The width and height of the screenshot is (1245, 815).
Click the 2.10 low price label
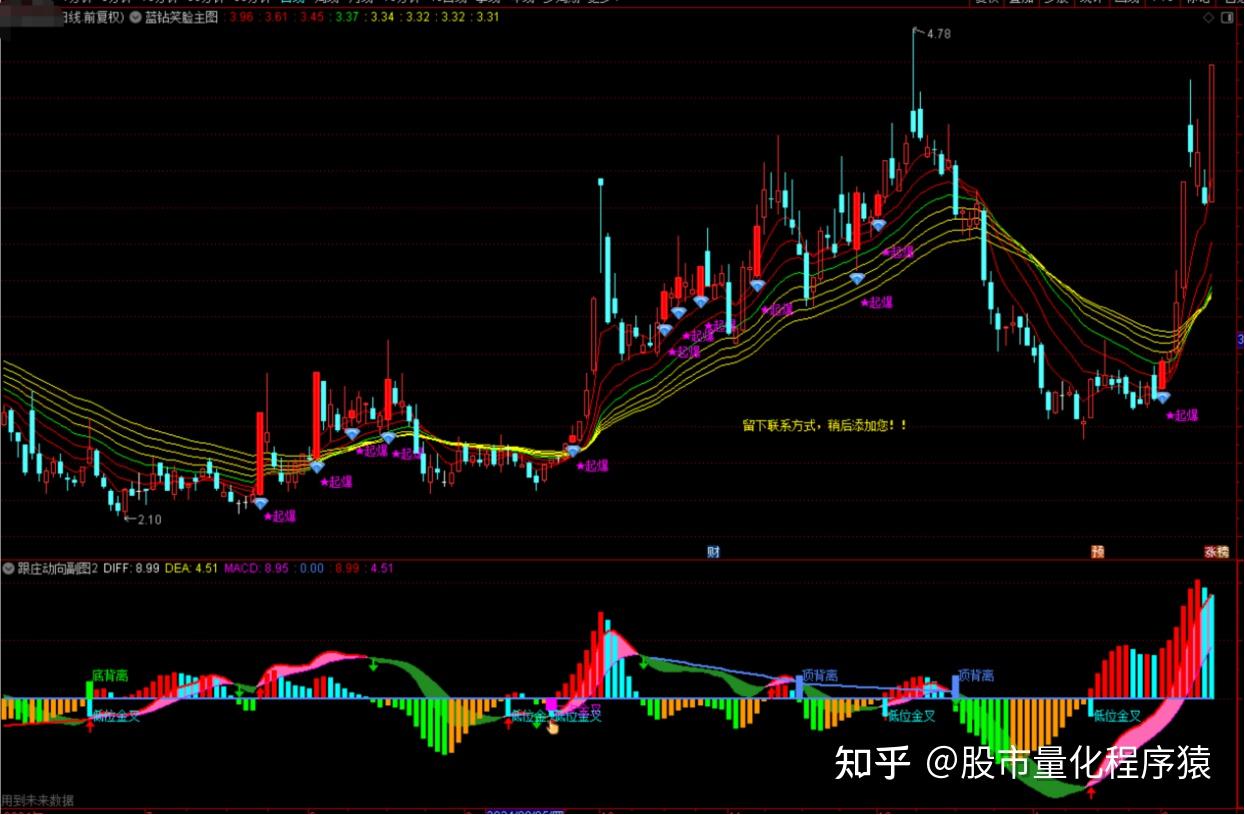(149, 519)
